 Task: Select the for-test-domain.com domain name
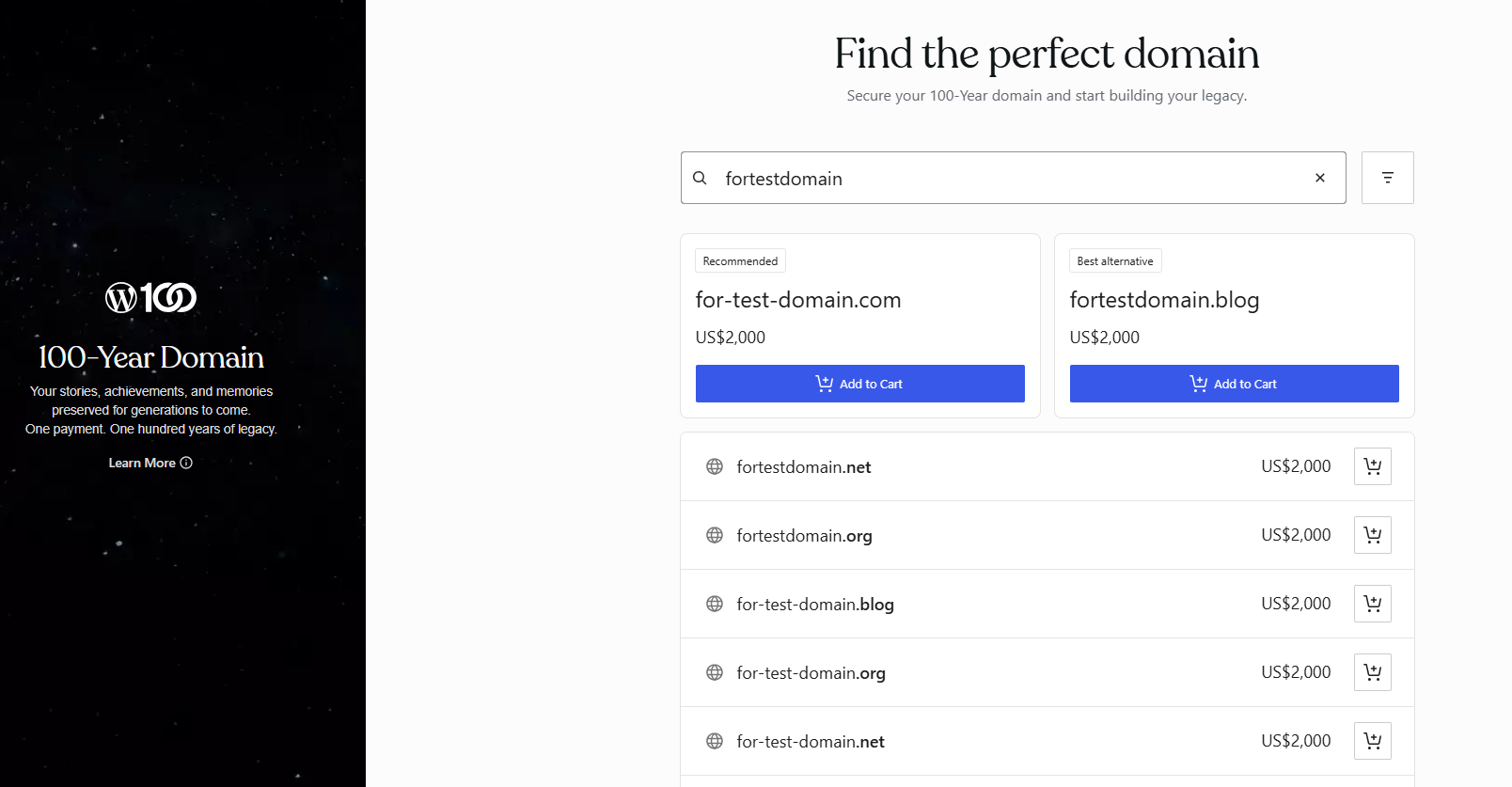click(x=797, y=299)
